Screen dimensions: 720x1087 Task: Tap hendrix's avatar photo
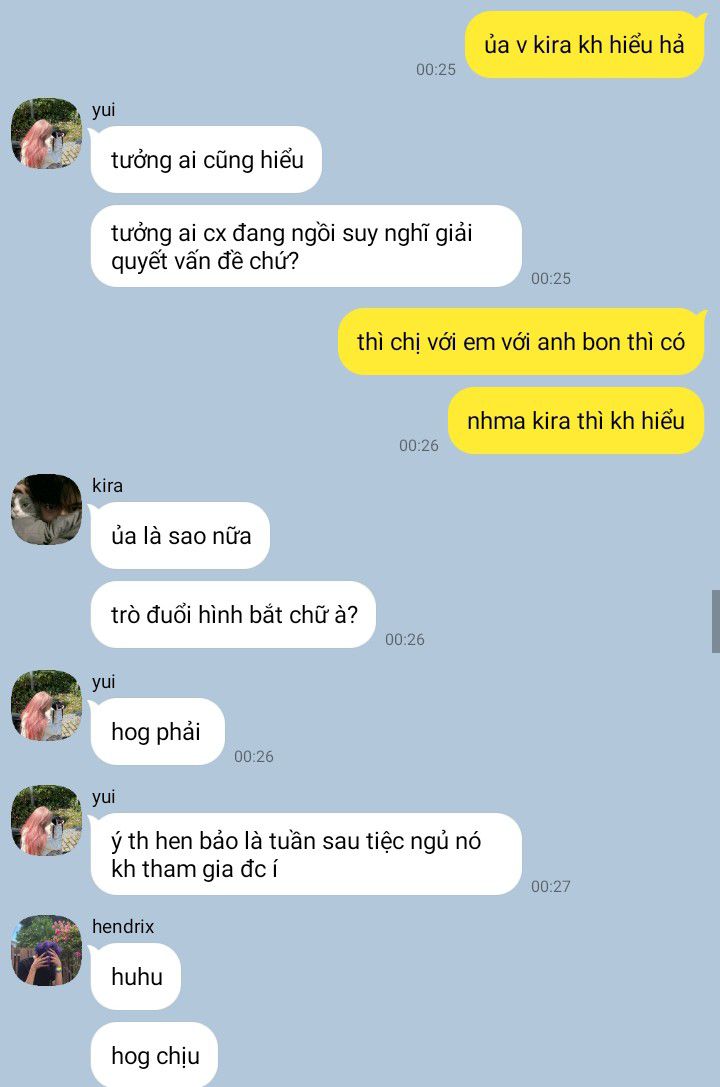click(46, 950)
